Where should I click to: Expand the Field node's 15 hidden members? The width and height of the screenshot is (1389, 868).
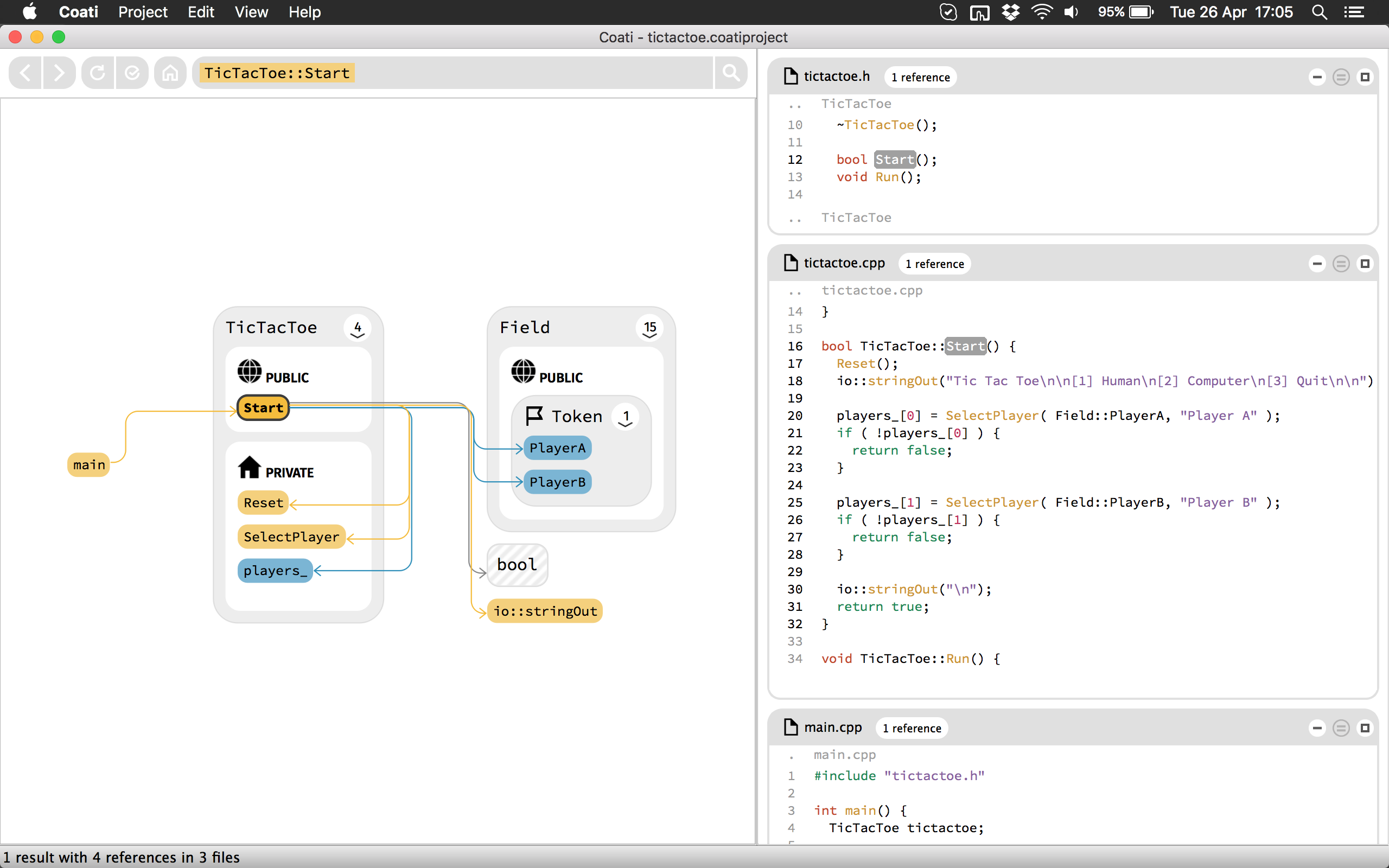[649, 328]
